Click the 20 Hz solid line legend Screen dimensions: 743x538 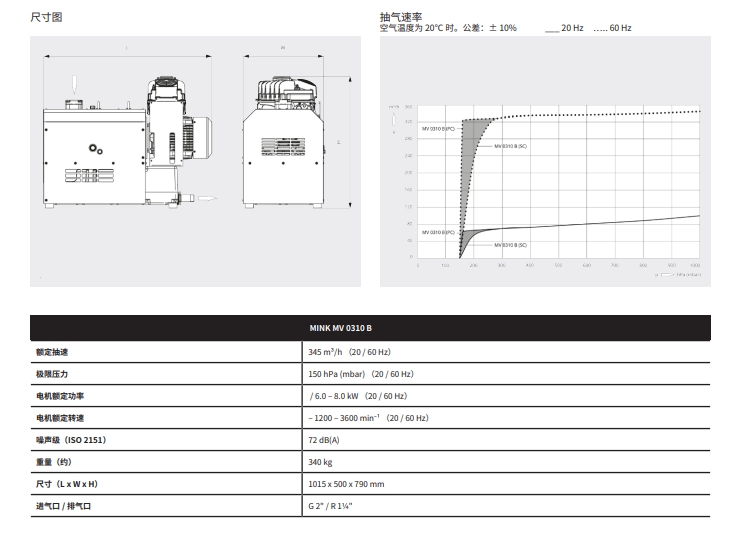564,28
